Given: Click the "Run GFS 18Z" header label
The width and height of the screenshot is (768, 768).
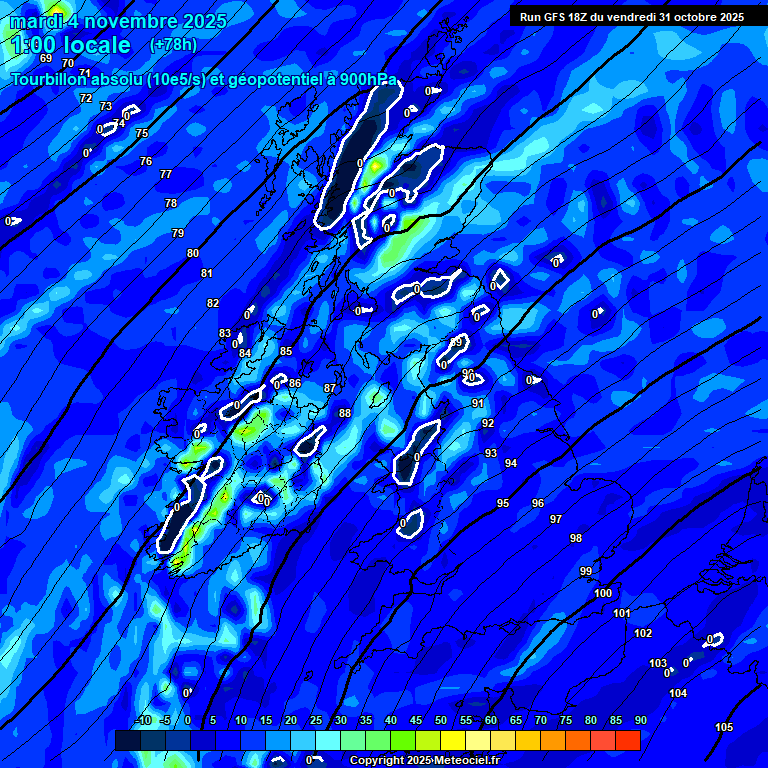Looking at the screenshot, I should click(x=632, y=17).
